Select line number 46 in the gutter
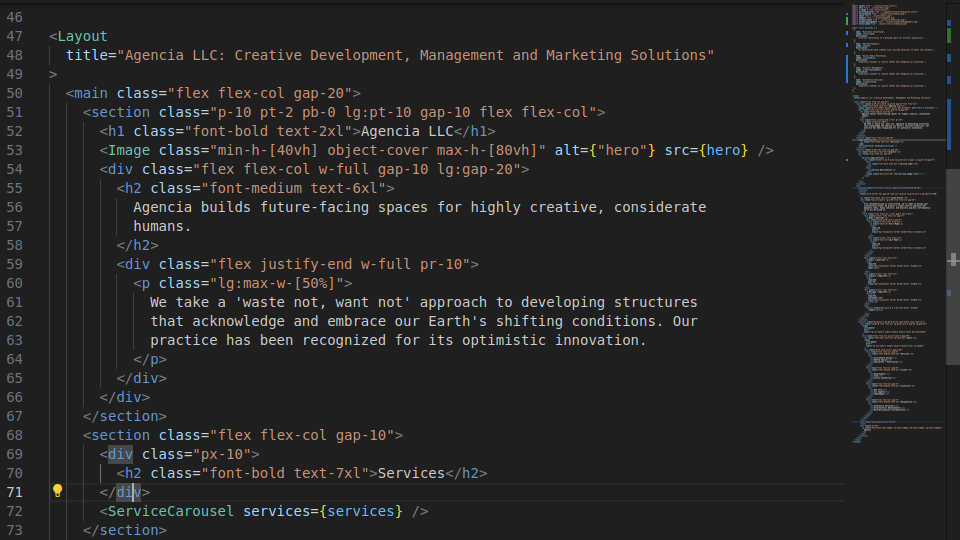This screenshot has height=540, width=960. click(14, 17)
